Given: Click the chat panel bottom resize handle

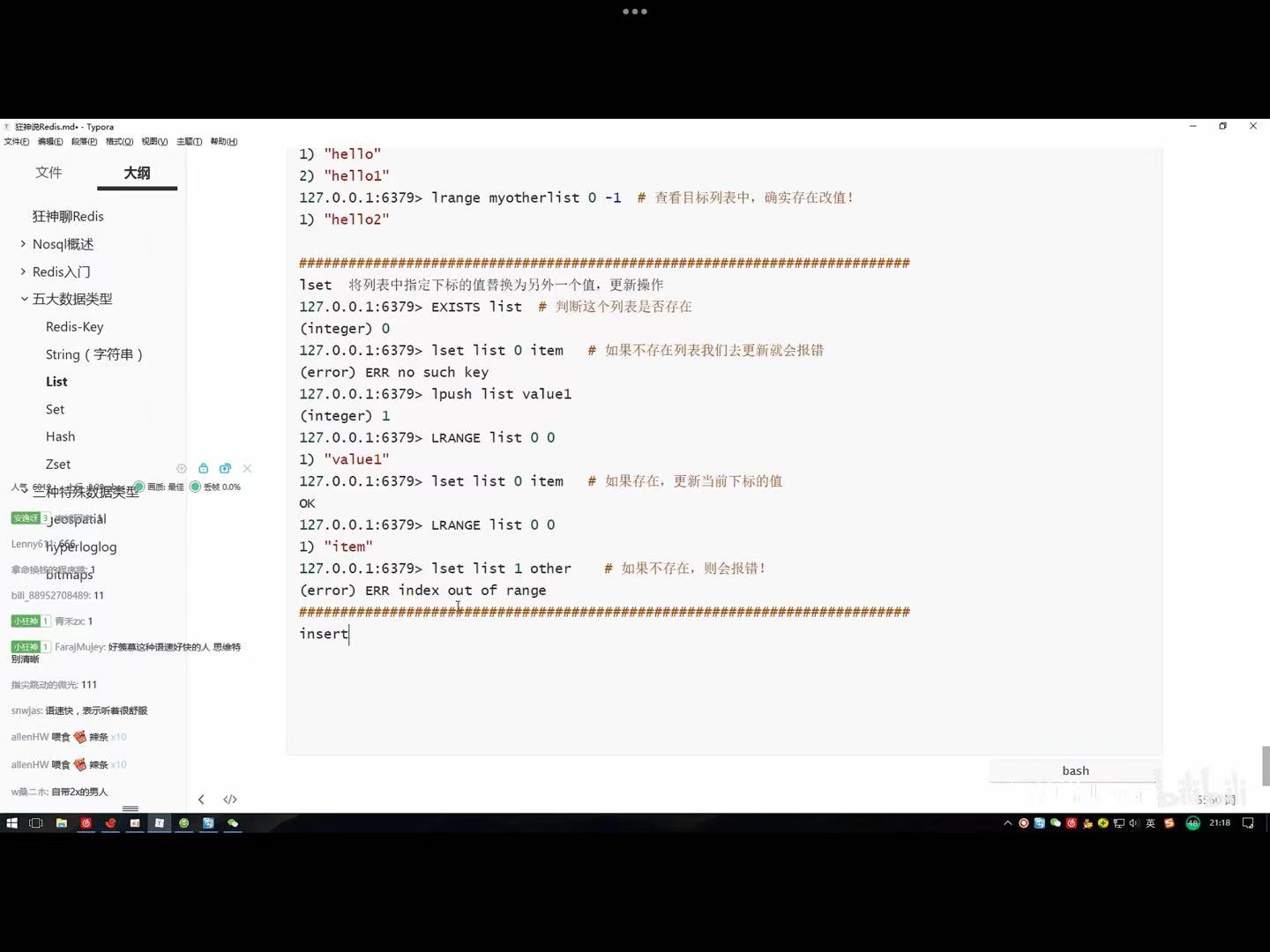Looking at the screenshot, I should coord(131,808).
